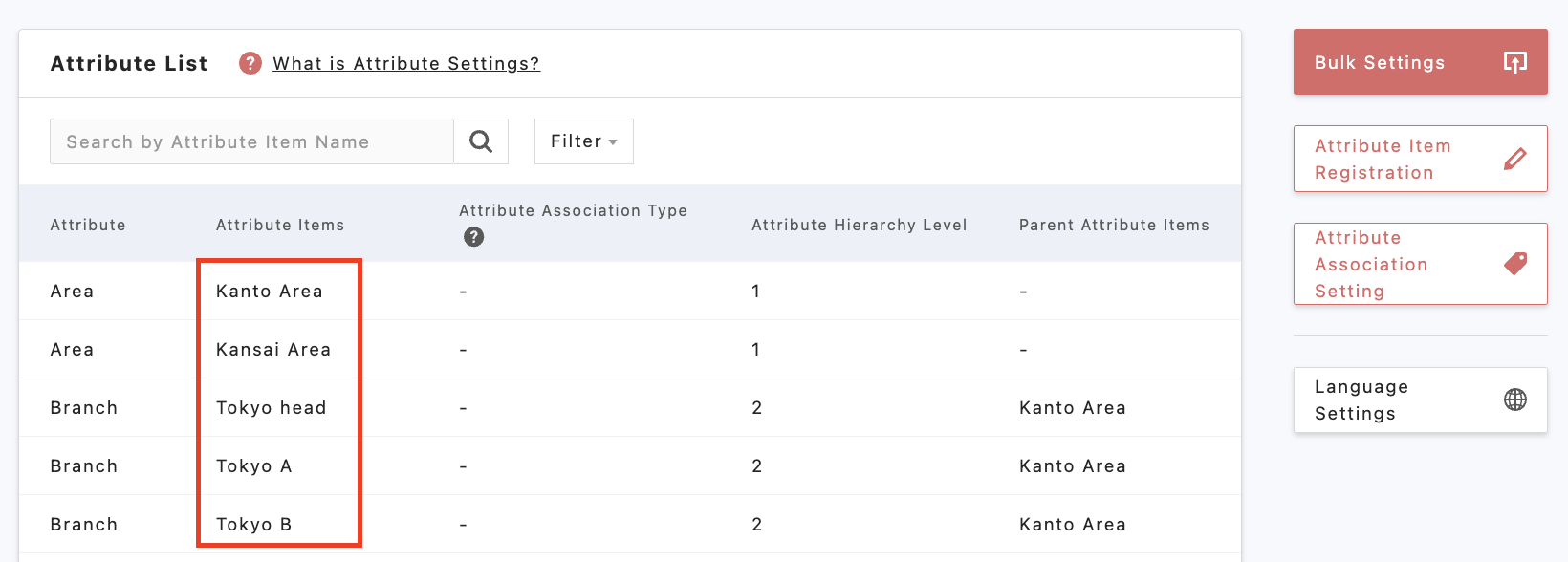
Task: Open Language Settings
Action: [x=1361, y=400]
